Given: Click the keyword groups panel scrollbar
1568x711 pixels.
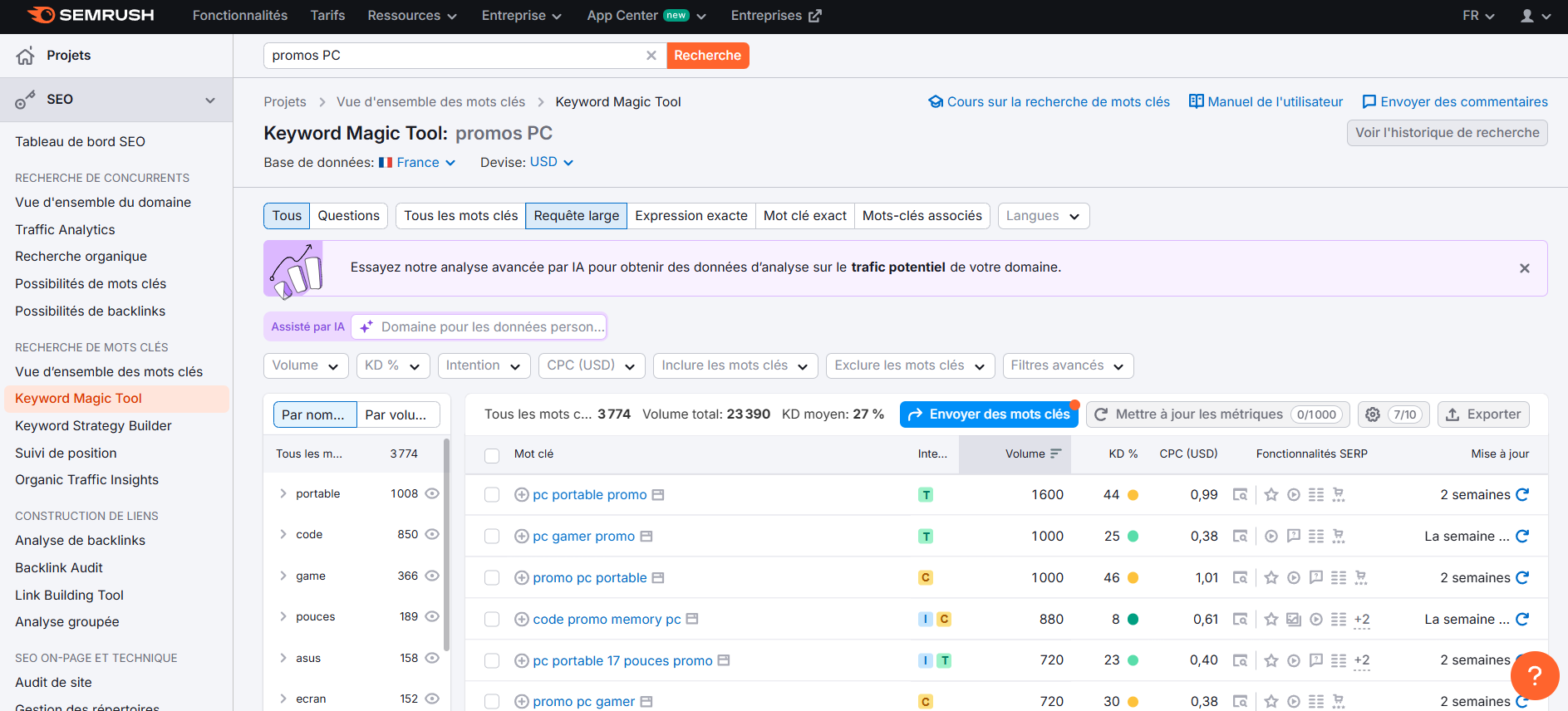Looking at the screenshot, I should coord(446,546).
